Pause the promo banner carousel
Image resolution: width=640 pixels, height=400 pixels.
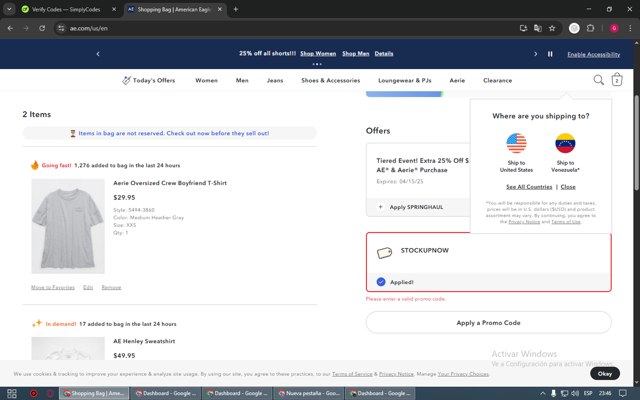point(550,54)
